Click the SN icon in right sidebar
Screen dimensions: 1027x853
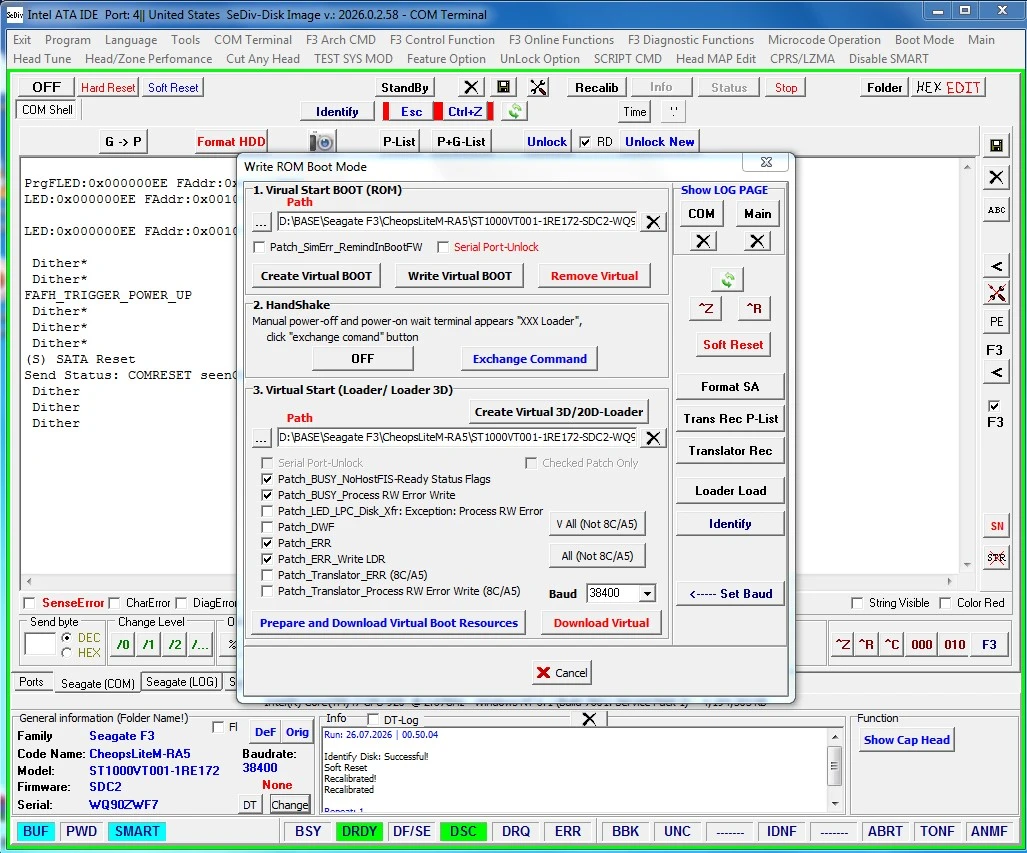[996, 525]
